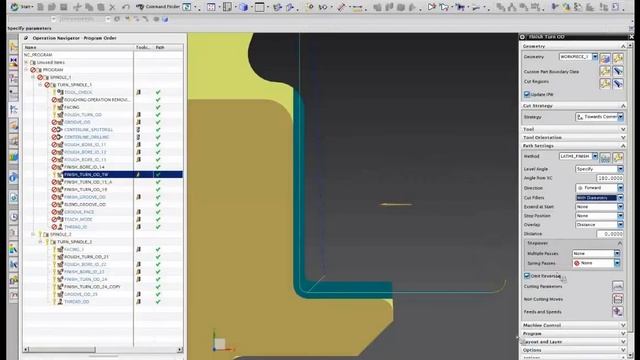
Task: Click the tool icon in ROUGH_TURN_OD row
Action: (x=138, y=115)
